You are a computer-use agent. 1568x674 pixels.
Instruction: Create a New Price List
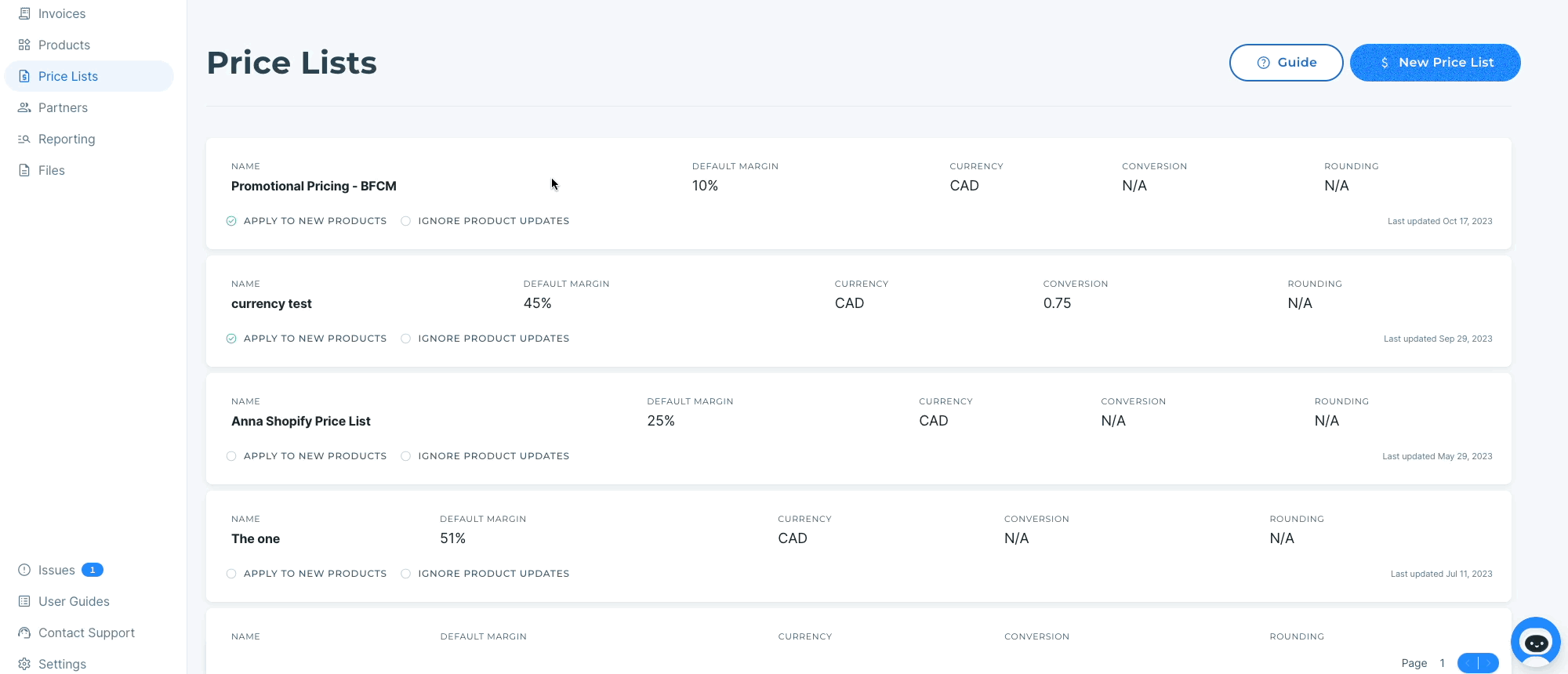1435,63
